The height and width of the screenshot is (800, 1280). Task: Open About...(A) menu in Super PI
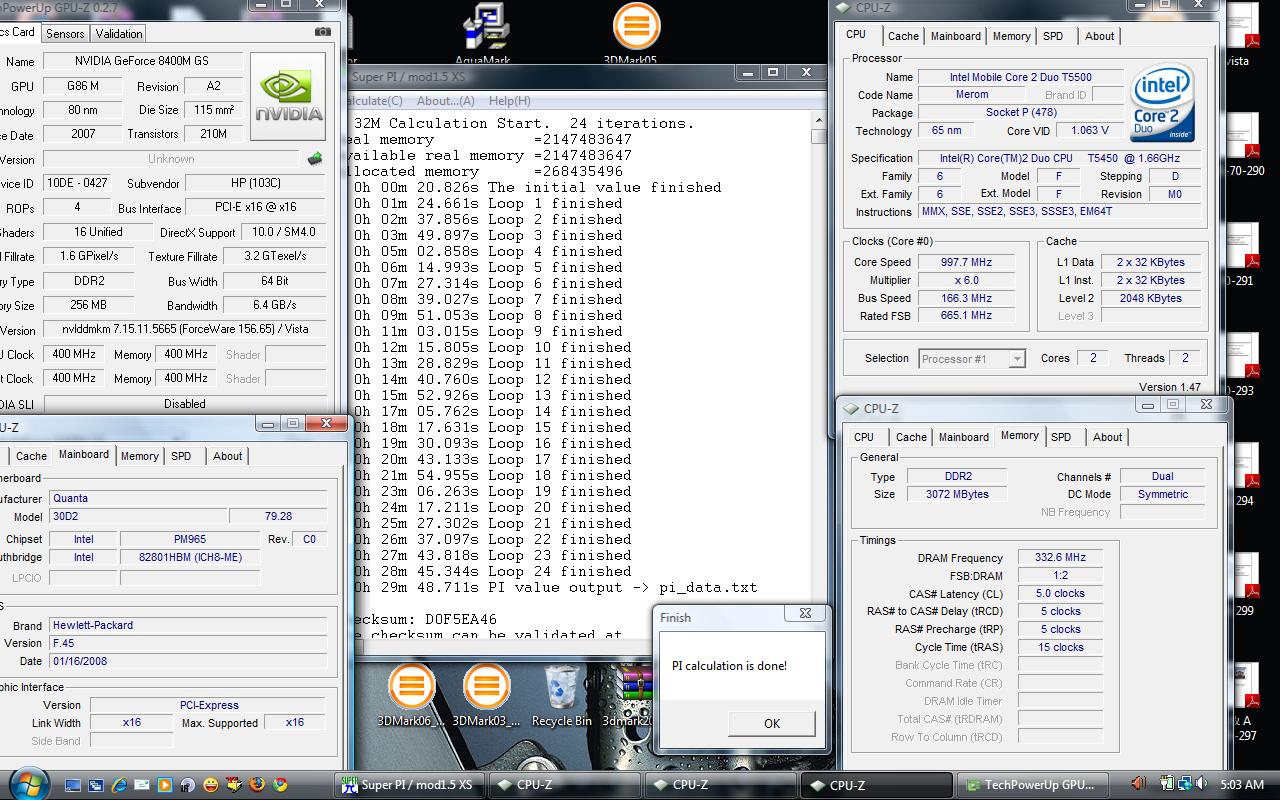[x=446, y=101]
